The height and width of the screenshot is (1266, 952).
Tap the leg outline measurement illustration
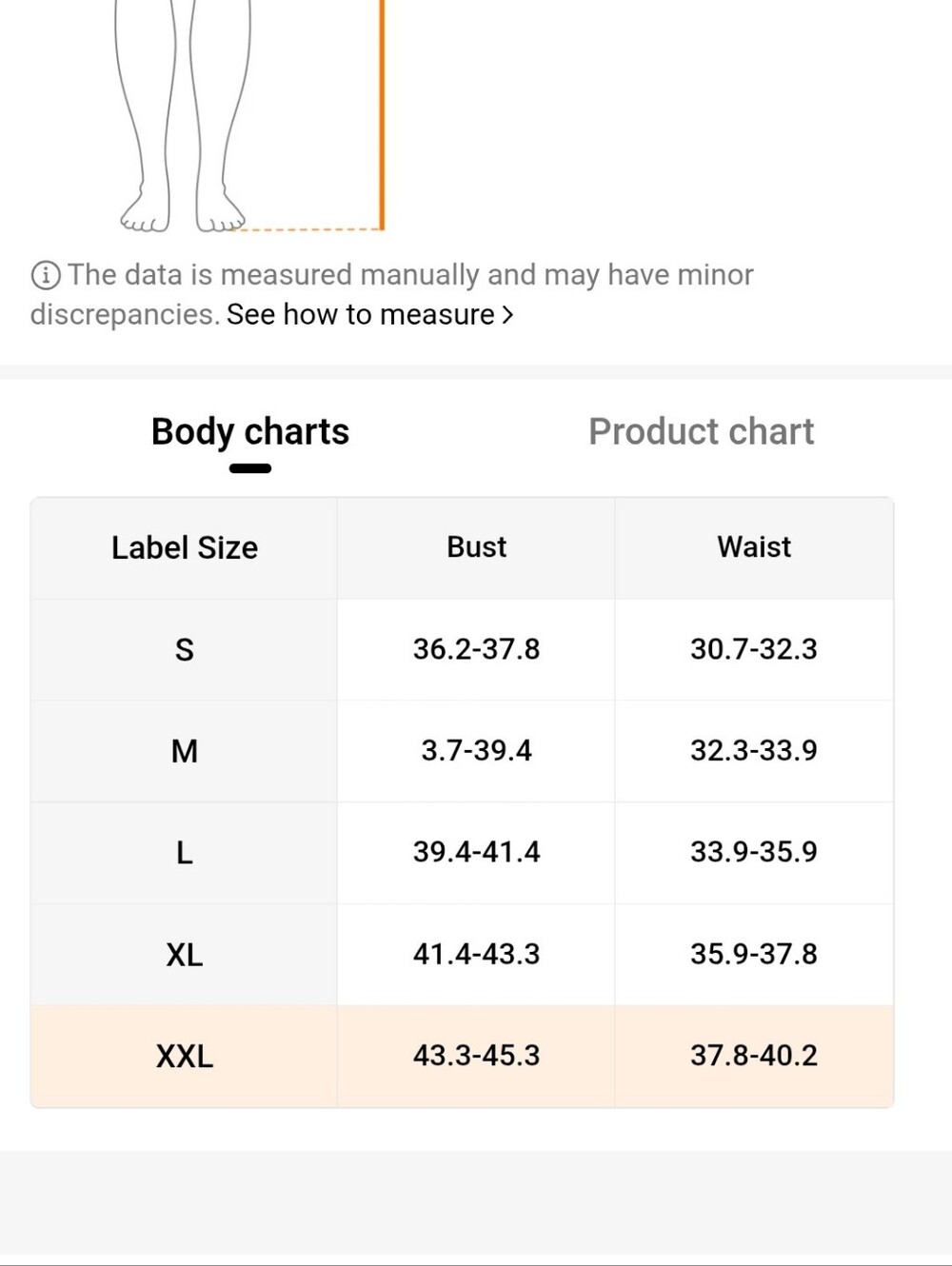(183, 116)
